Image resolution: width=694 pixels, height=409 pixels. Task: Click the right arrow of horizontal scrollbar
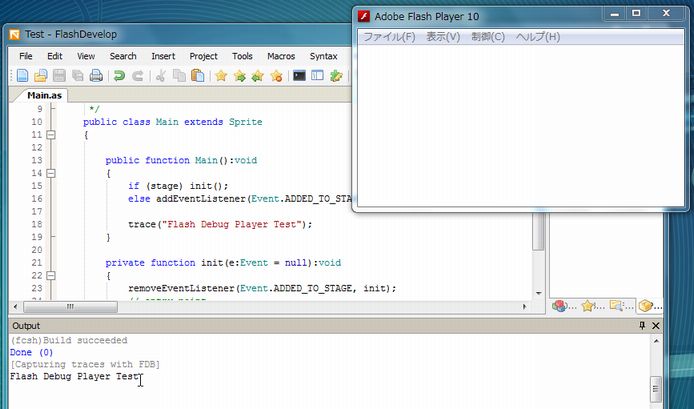click(x=524, y=306)
